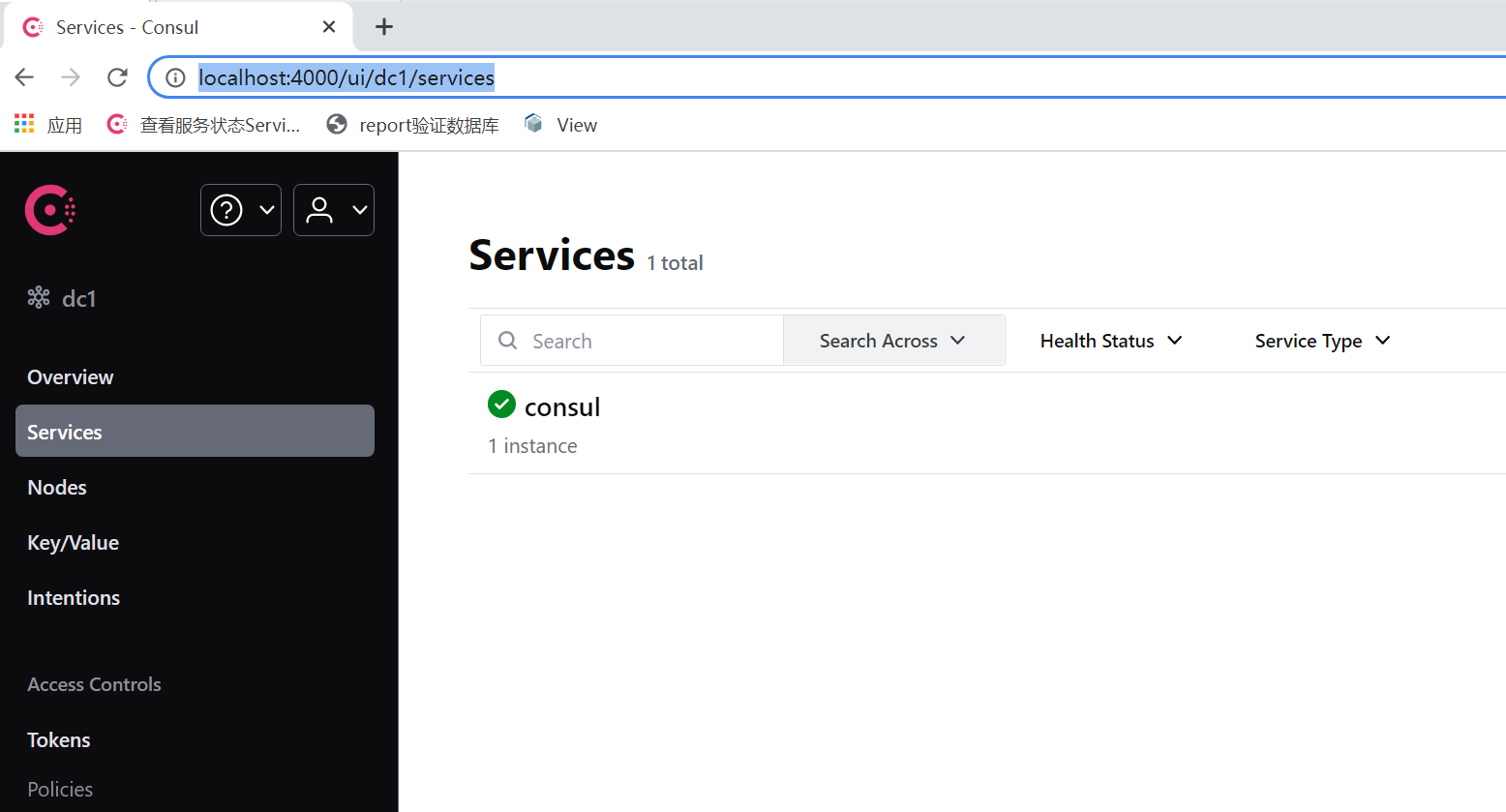Open the consul service link
This screenshot has height=812, width=1506.
pyautogui.click(x=562, y=407)
